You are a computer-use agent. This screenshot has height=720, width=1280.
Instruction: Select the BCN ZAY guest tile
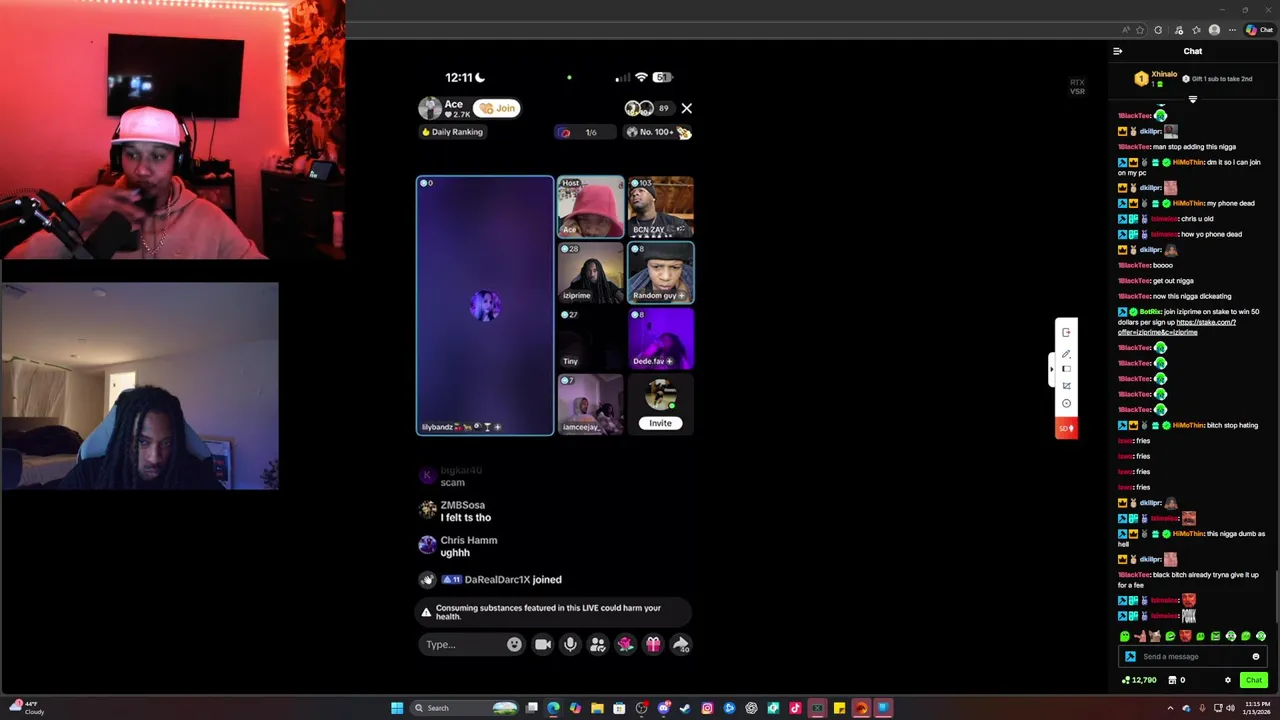click(660, 207)
